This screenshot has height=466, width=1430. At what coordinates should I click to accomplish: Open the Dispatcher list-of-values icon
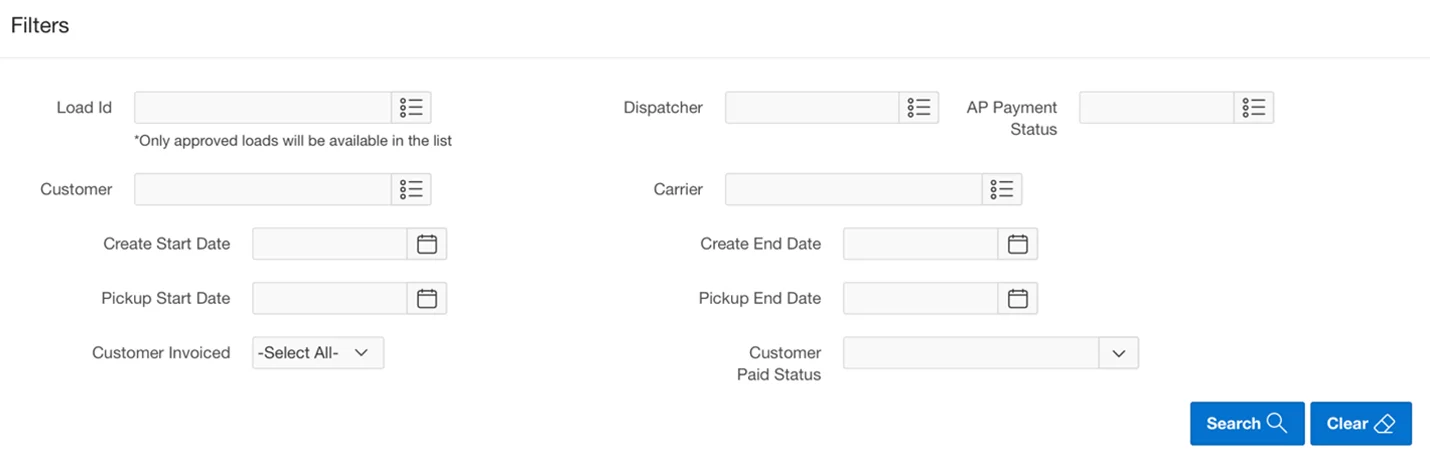(919, 108)
